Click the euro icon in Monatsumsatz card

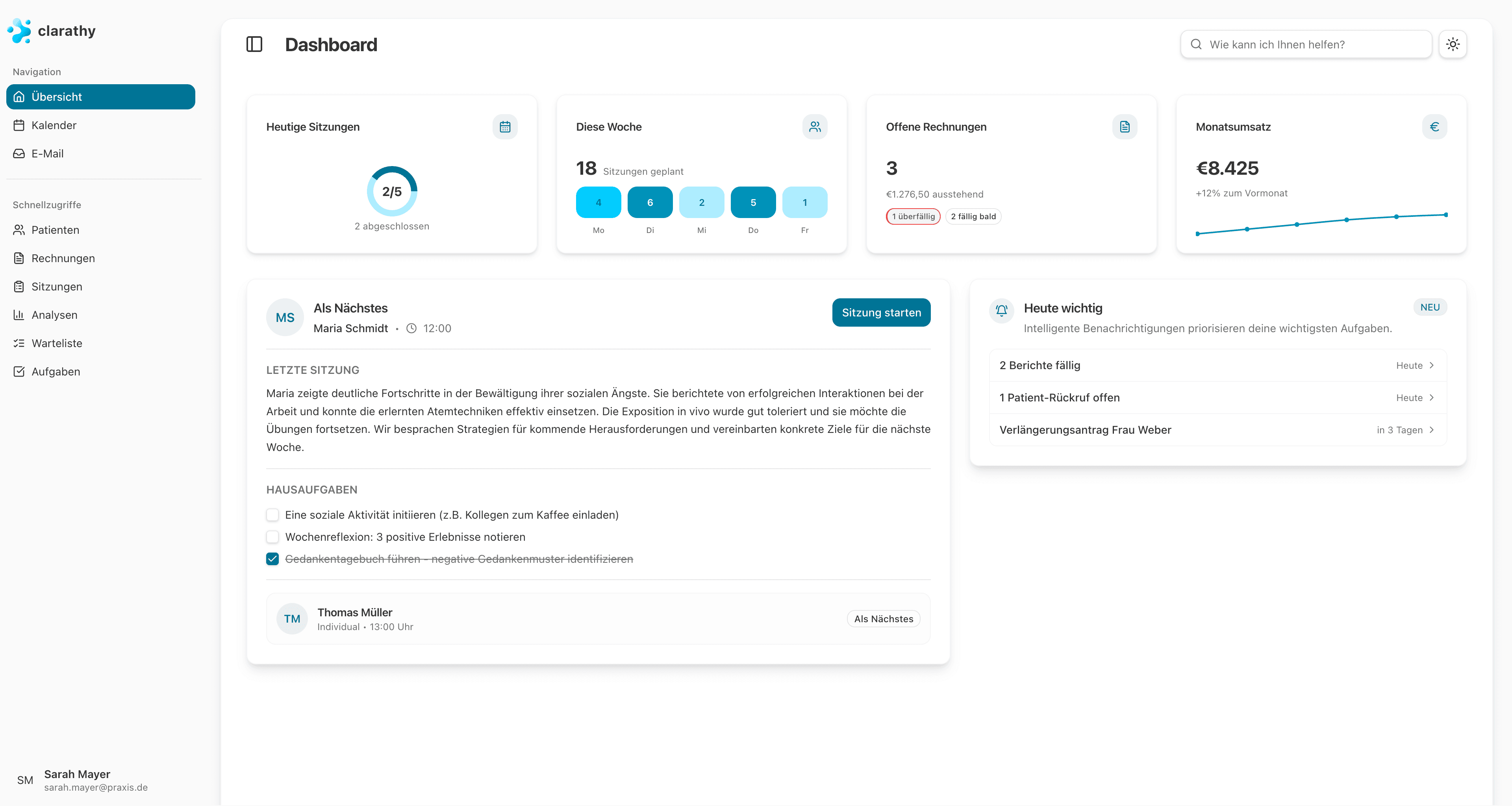1434,127
